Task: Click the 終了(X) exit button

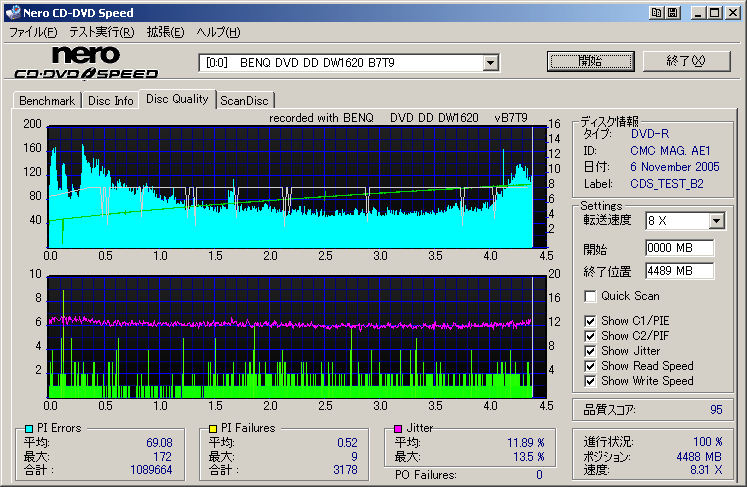Action: (x=686, y=61)
